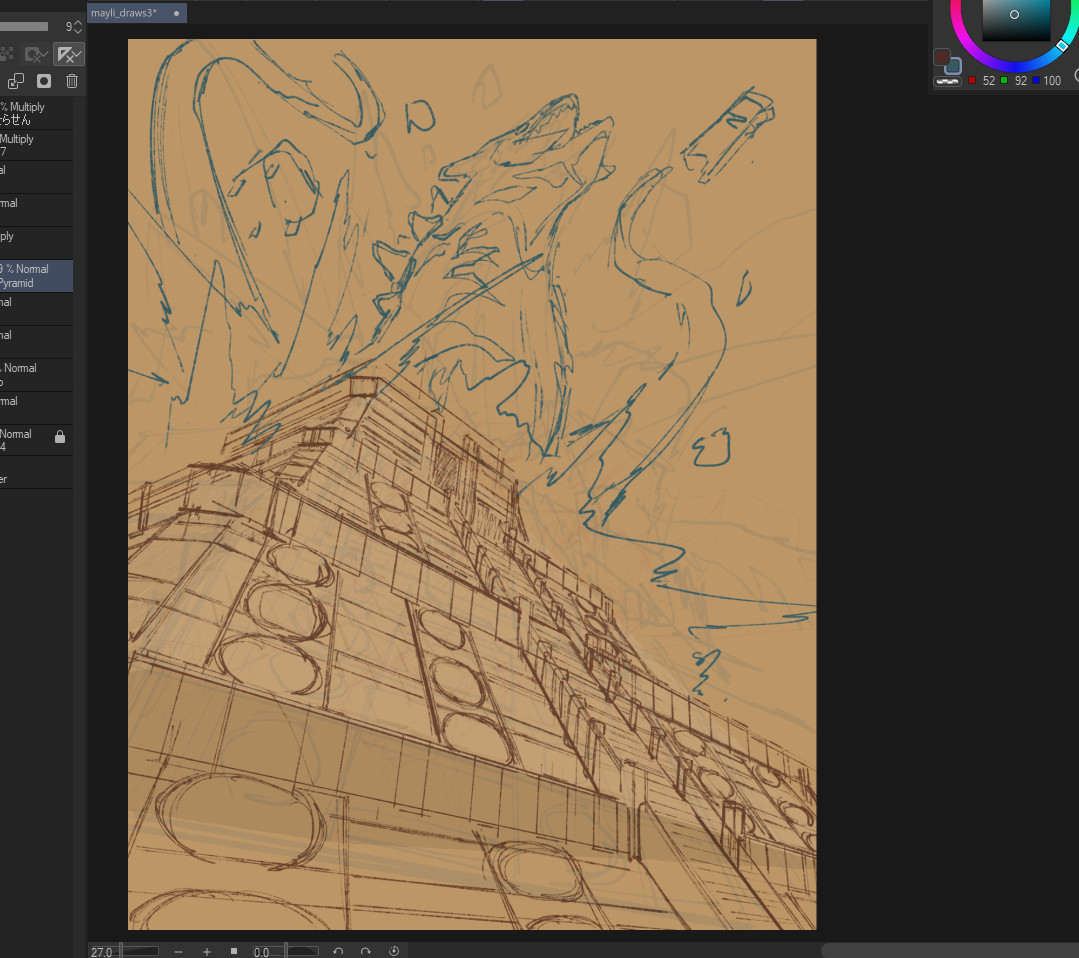Click the create layer mask icon
1079x958 pixels.
pyautogui.click(x=44, y=81)
